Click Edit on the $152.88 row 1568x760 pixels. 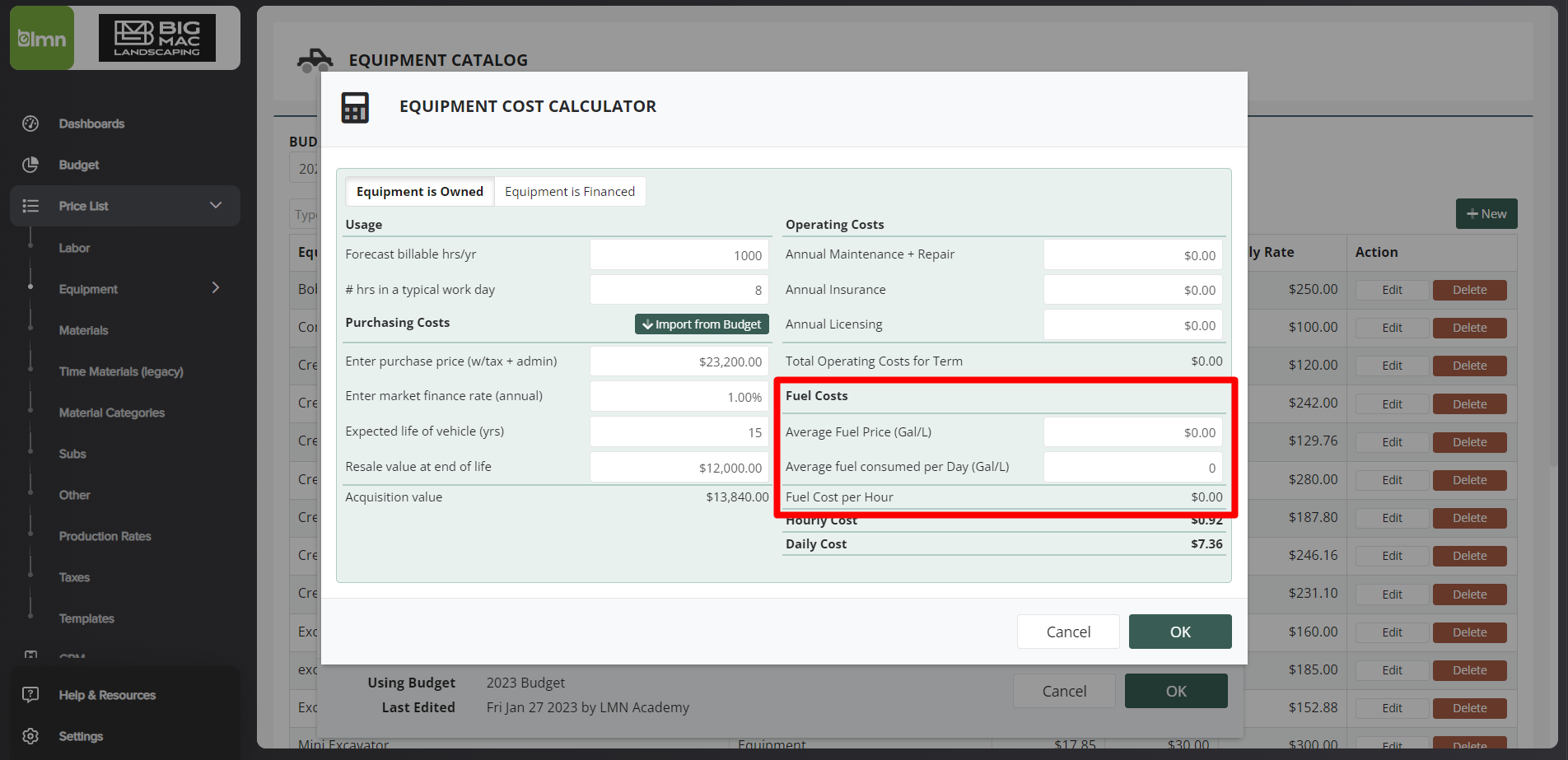tap(1392, 708)
